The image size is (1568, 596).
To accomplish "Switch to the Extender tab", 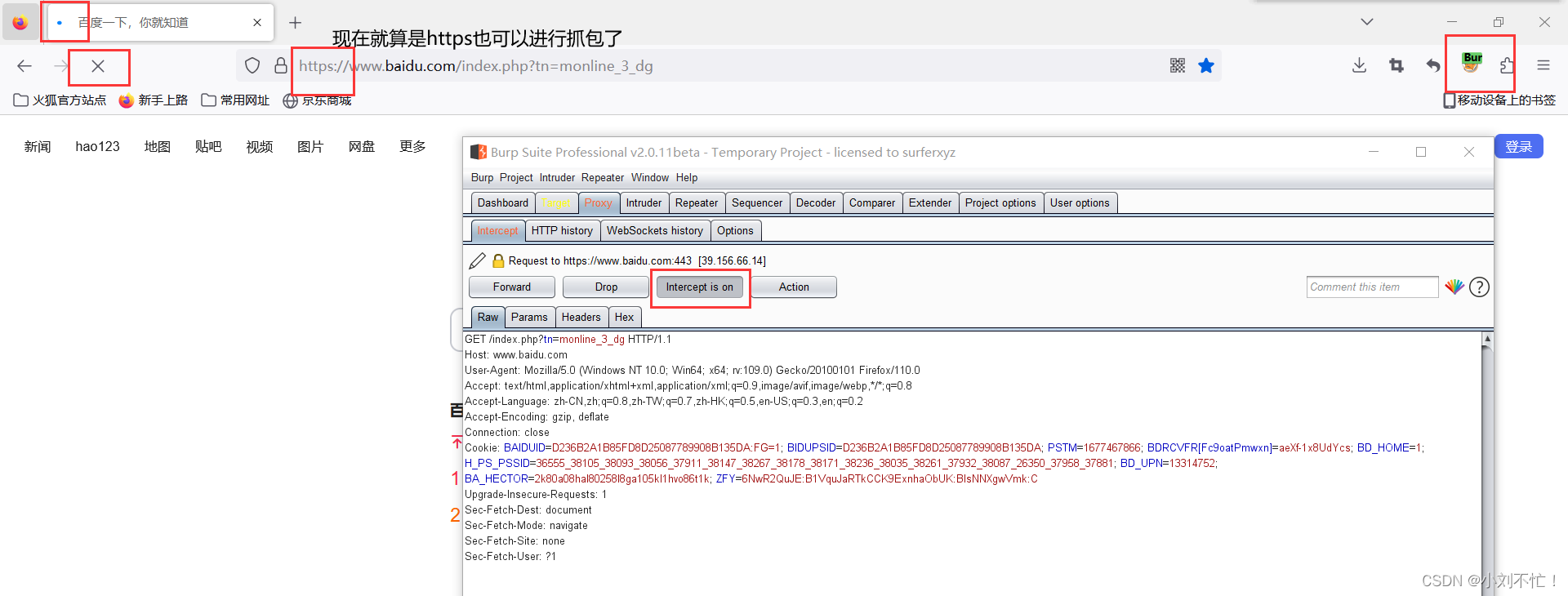I will click(930, 202).
